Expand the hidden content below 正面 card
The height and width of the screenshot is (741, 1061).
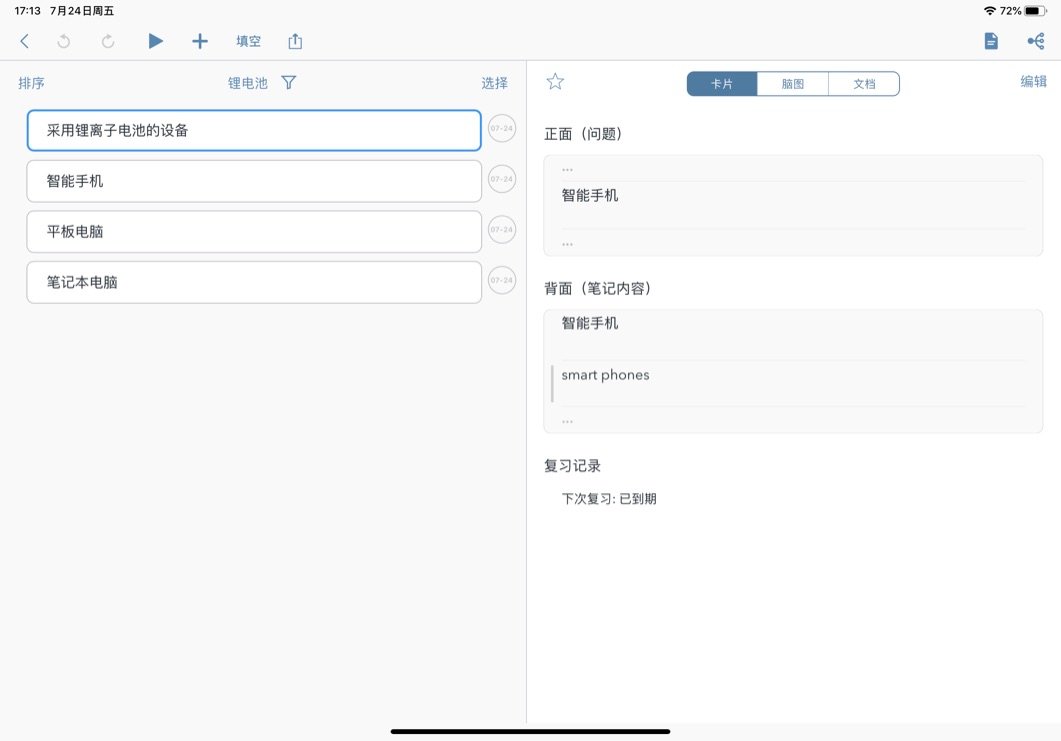pyautogui.click(x=567, y=242)
